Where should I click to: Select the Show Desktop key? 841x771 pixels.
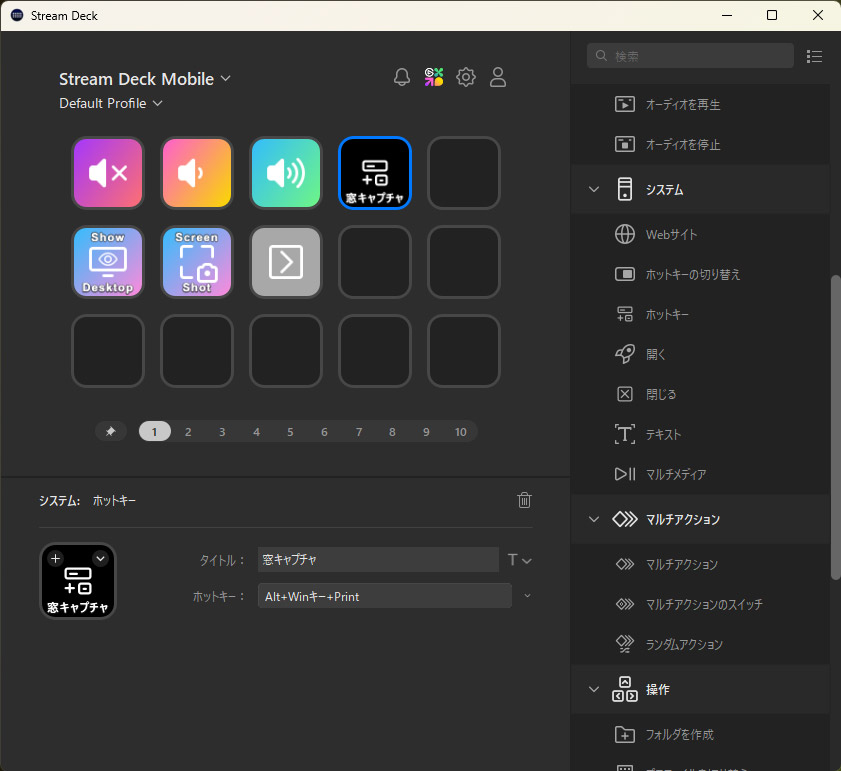coord(108,262)
